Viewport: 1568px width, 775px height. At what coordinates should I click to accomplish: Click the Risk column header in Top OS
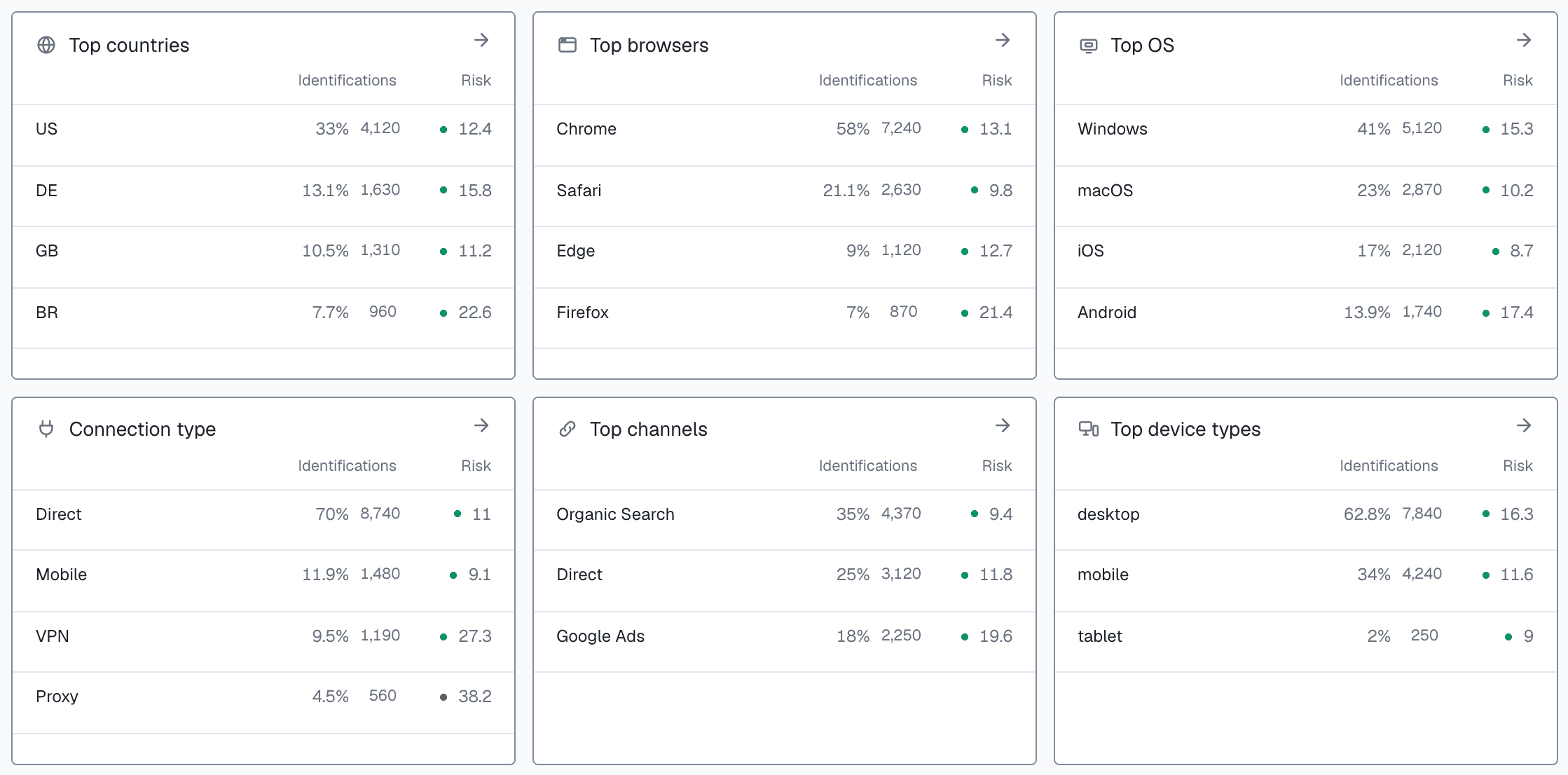[x=1518, y=81]
